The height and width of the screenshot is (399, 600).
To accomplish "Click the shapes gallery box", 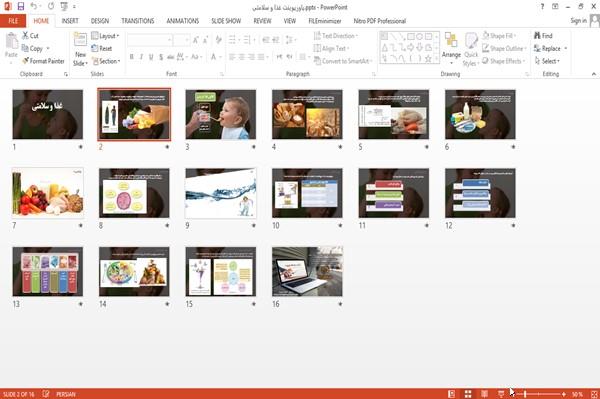I will [x=409, y=48].
